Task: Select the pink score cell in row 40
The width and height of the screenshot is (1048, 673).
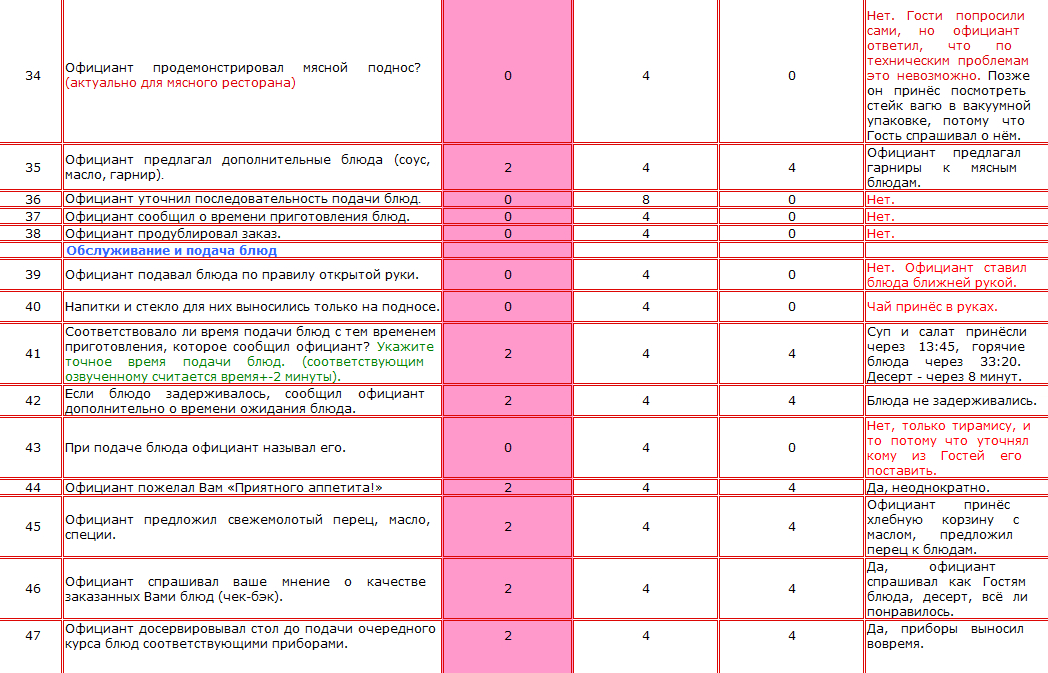Action: (x=507, y=307)
